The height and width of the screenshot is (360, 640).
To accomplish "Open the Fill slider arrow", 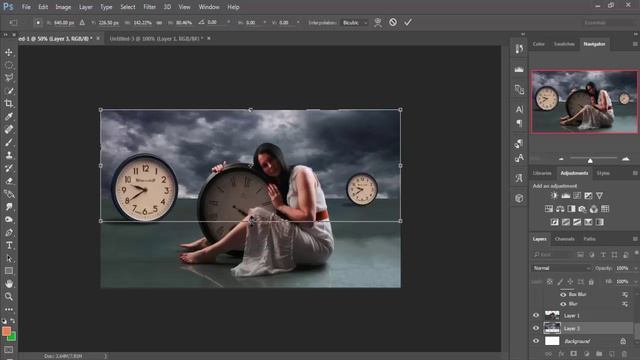I will coord(635,282).
